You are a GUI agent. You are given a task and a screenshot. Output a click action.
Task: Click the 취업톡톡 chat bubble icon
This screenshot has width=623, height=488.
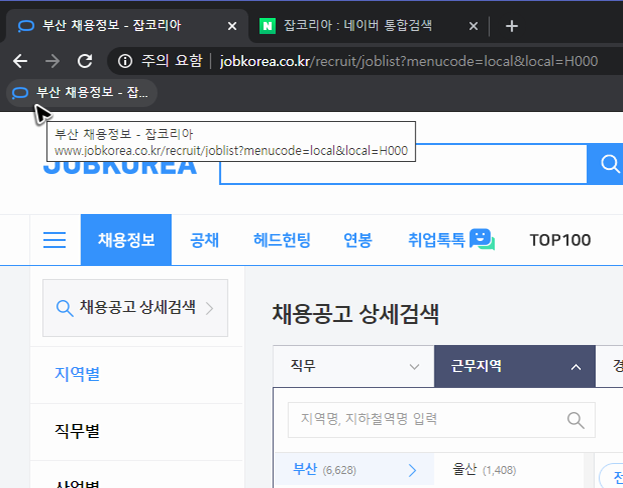(x=482, y=239)
